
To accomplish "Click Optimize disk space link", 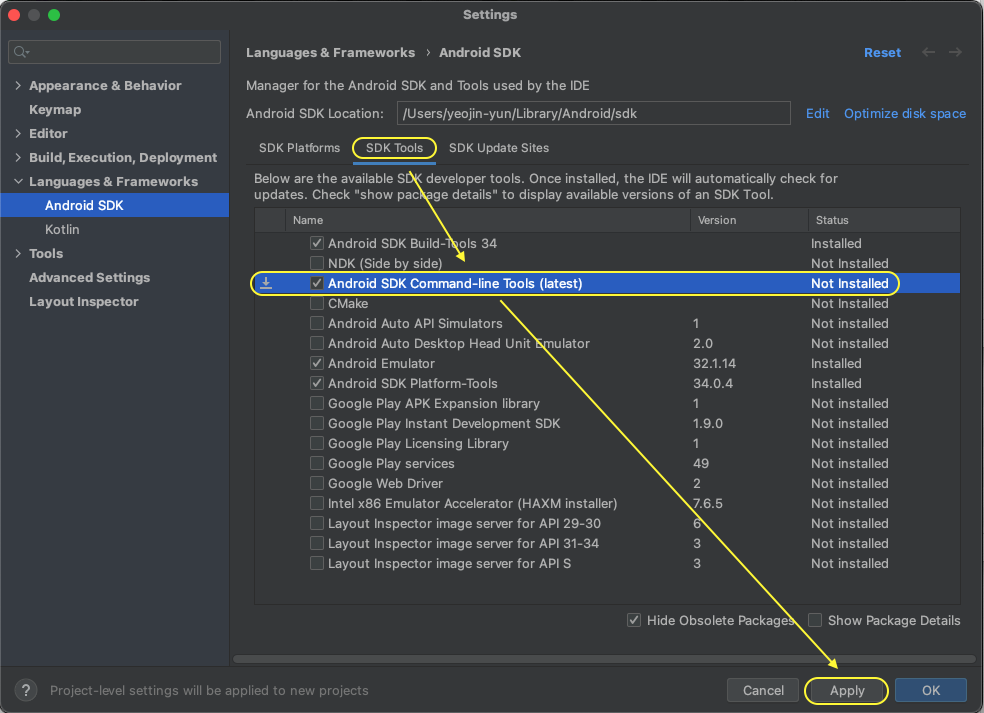I will [904, 114].
